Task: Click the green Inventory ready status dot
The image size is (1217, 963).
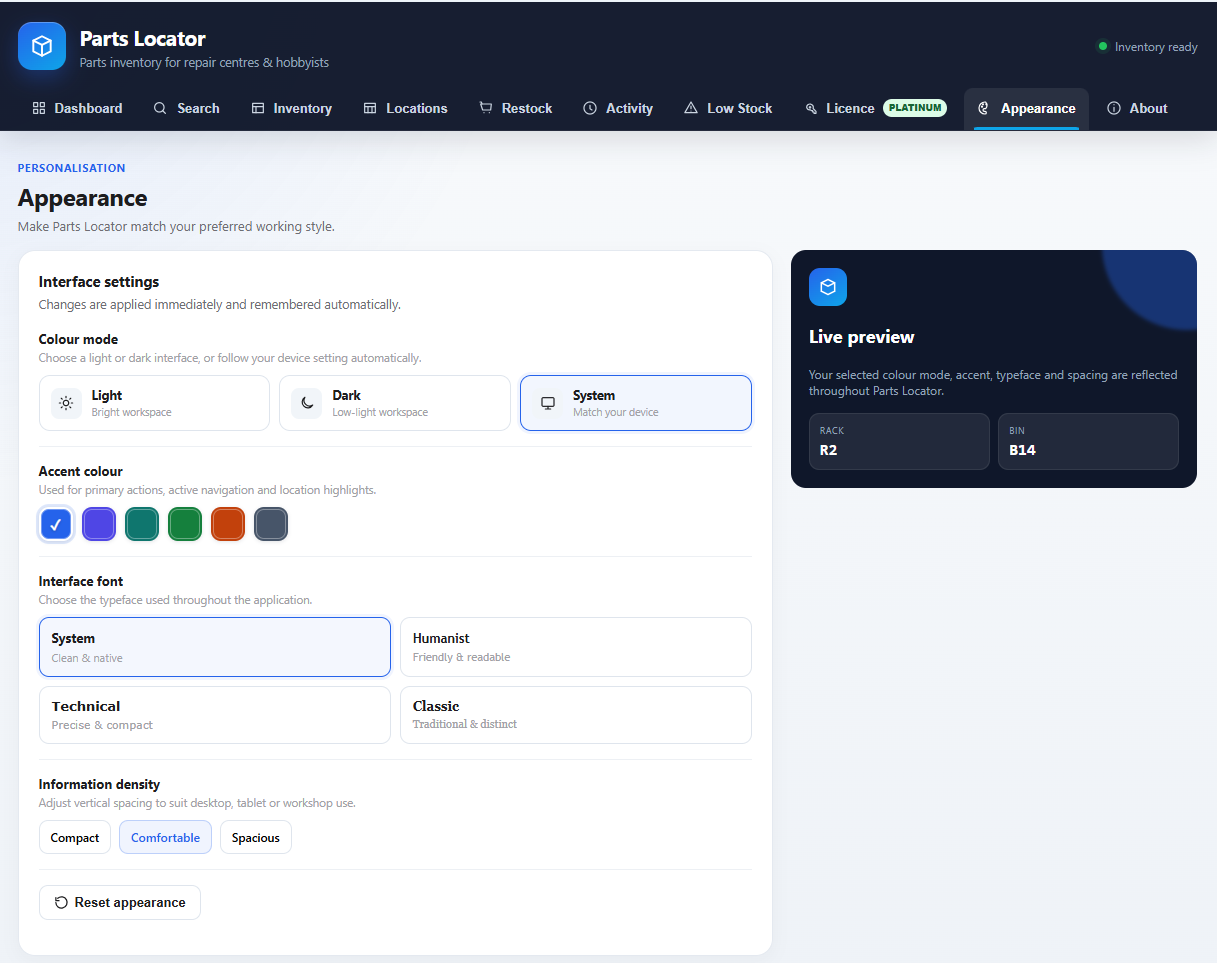Action: coord(1103,46)
